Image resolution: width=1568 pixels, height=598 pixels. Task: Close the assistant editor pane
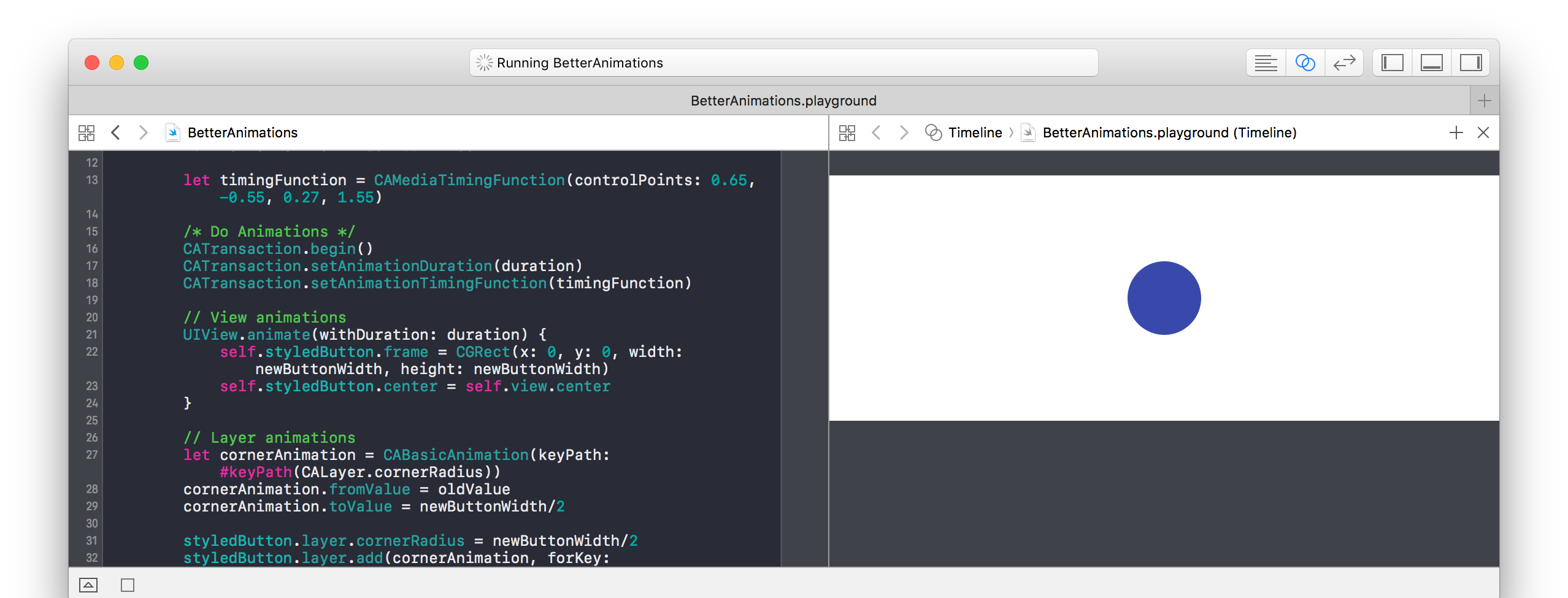(x=1483, y=132)
